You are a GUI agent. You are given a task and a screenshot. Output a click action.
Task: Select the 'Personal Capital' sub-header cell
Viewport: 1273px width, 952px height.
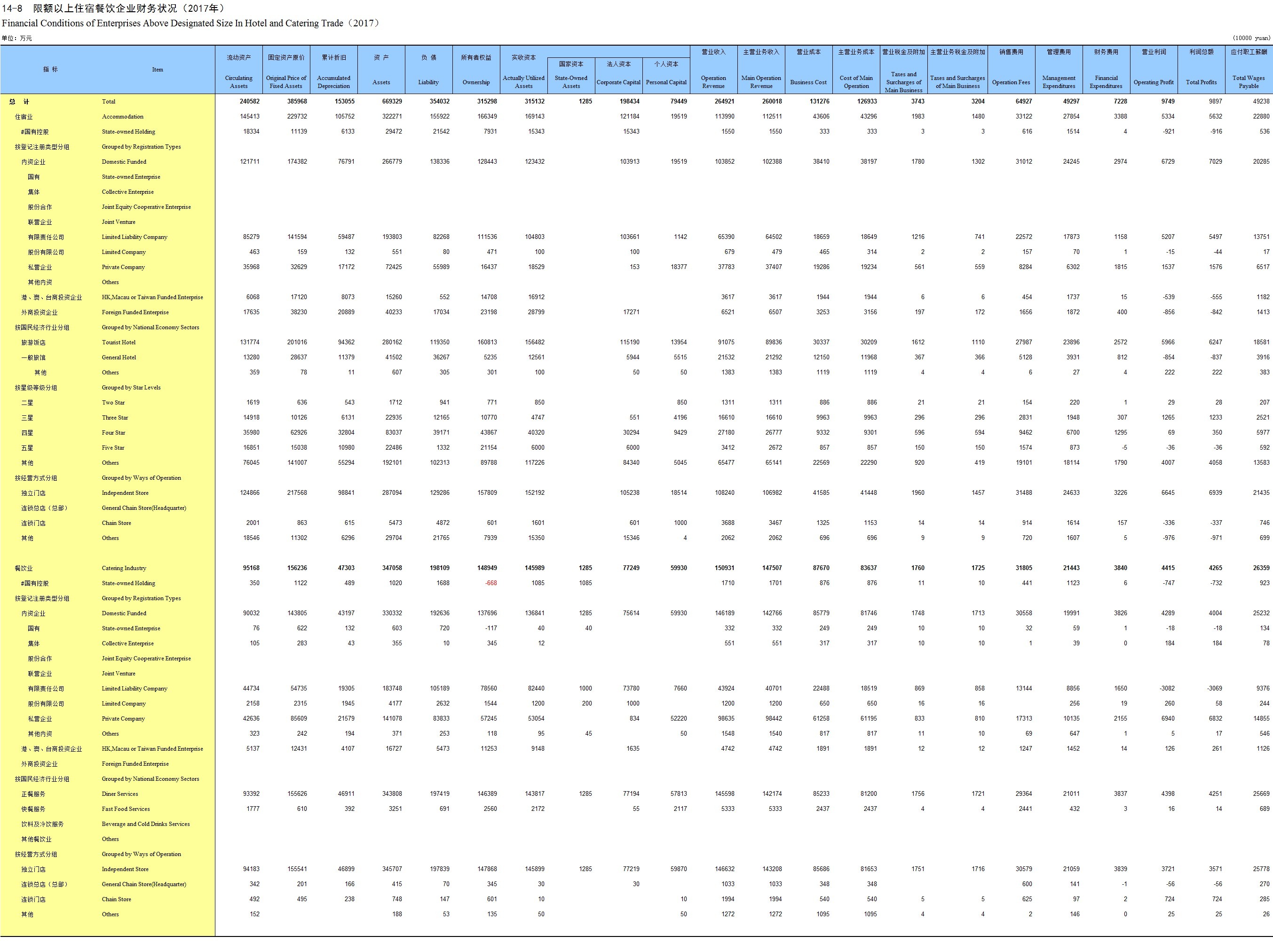pos(666,82)
